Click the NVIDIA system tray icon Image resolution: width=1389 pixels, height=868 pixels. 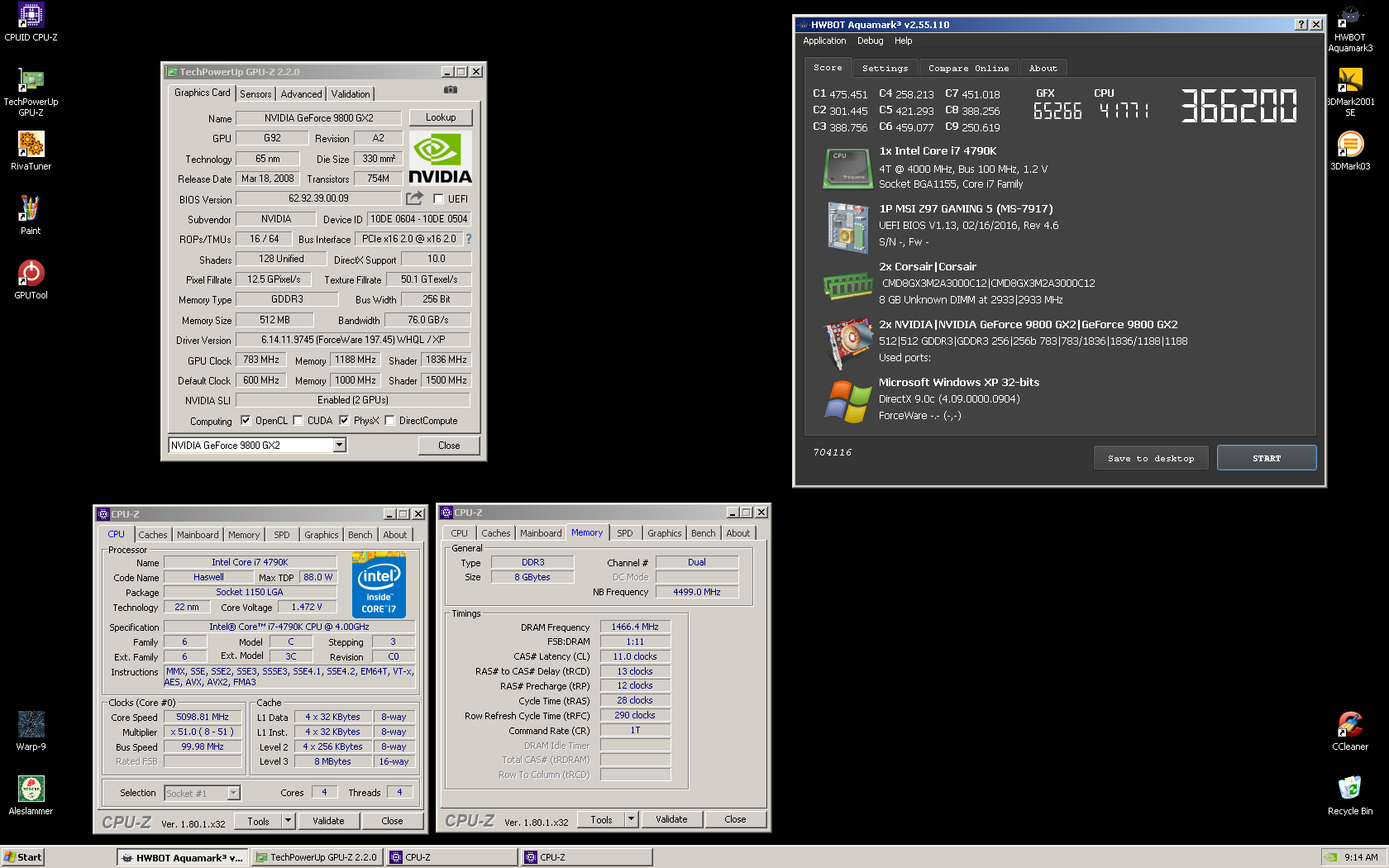point(1330,857)
